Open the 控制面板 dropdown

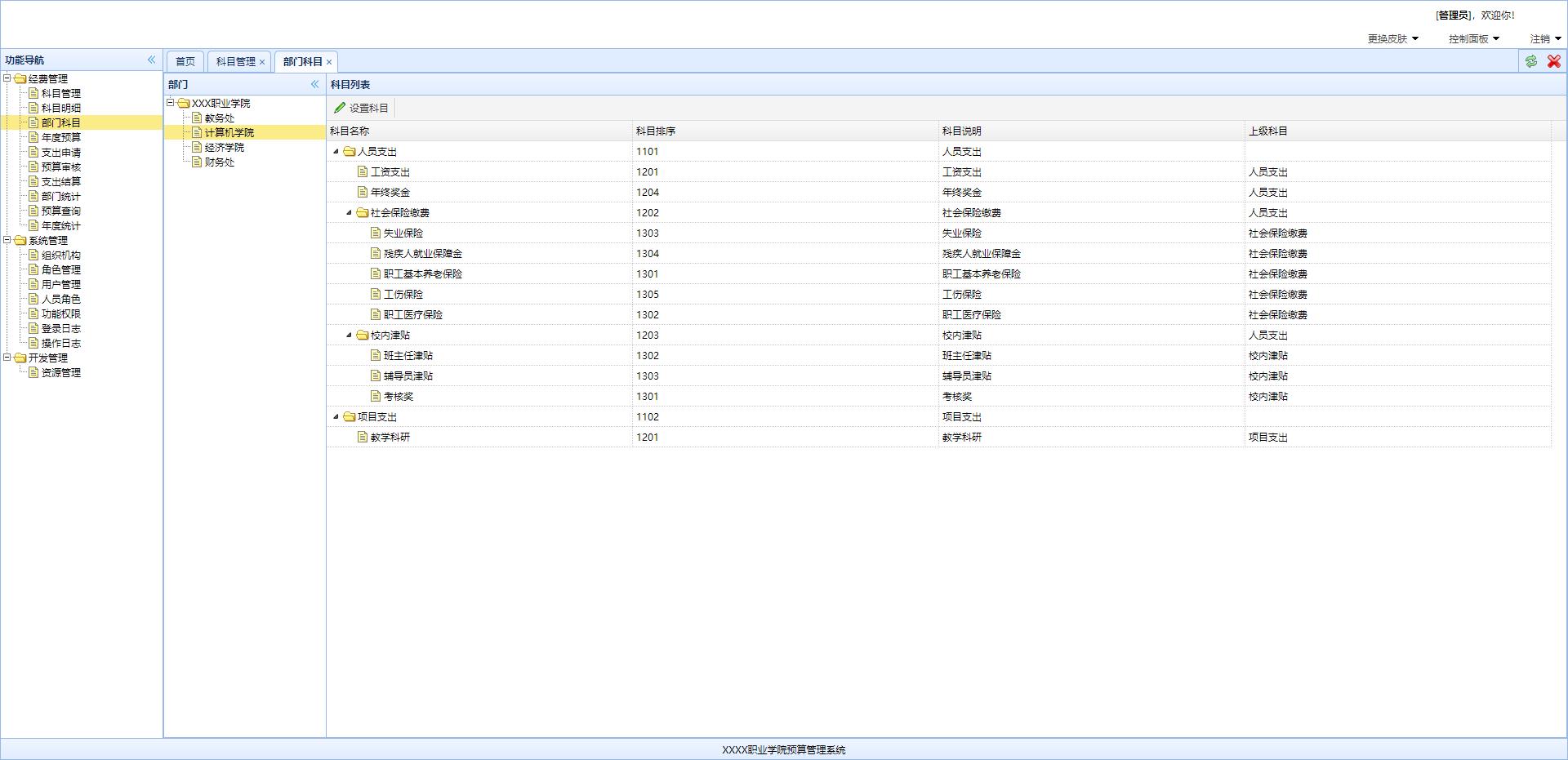(x=1474, y=38)
